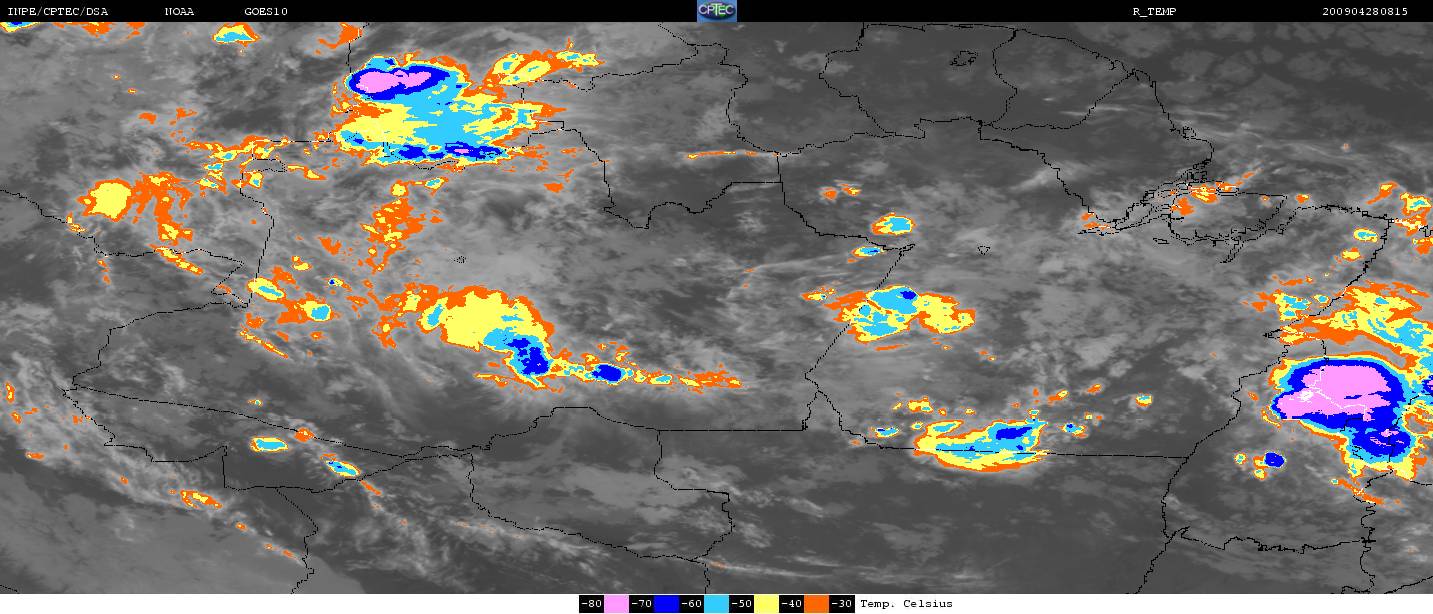Click the 200904280815 timestamp
Viewport: 1433px width, 614px height.
1364,12
